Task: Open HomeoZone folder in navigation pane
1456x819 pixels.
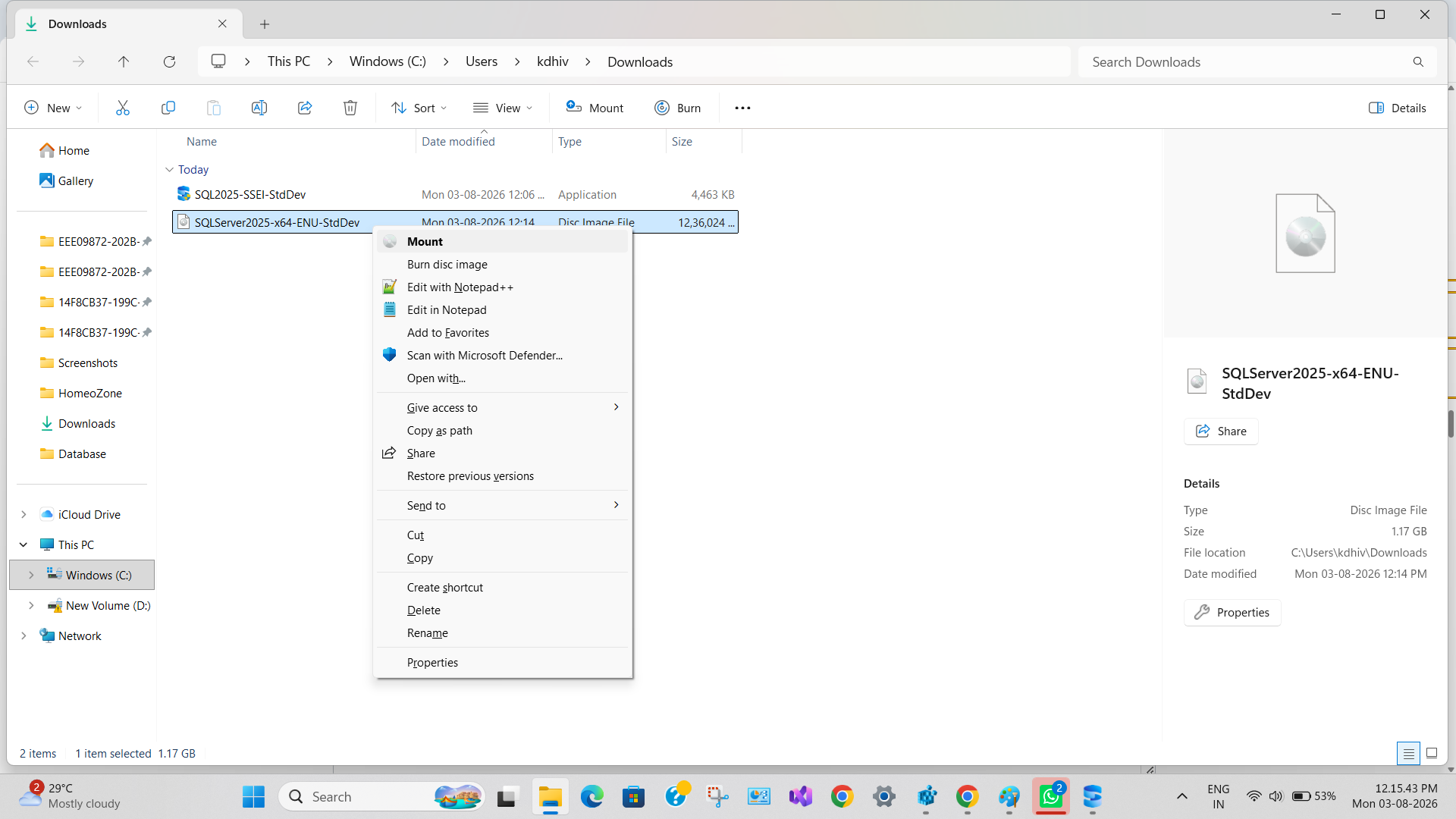Action: 90,393
